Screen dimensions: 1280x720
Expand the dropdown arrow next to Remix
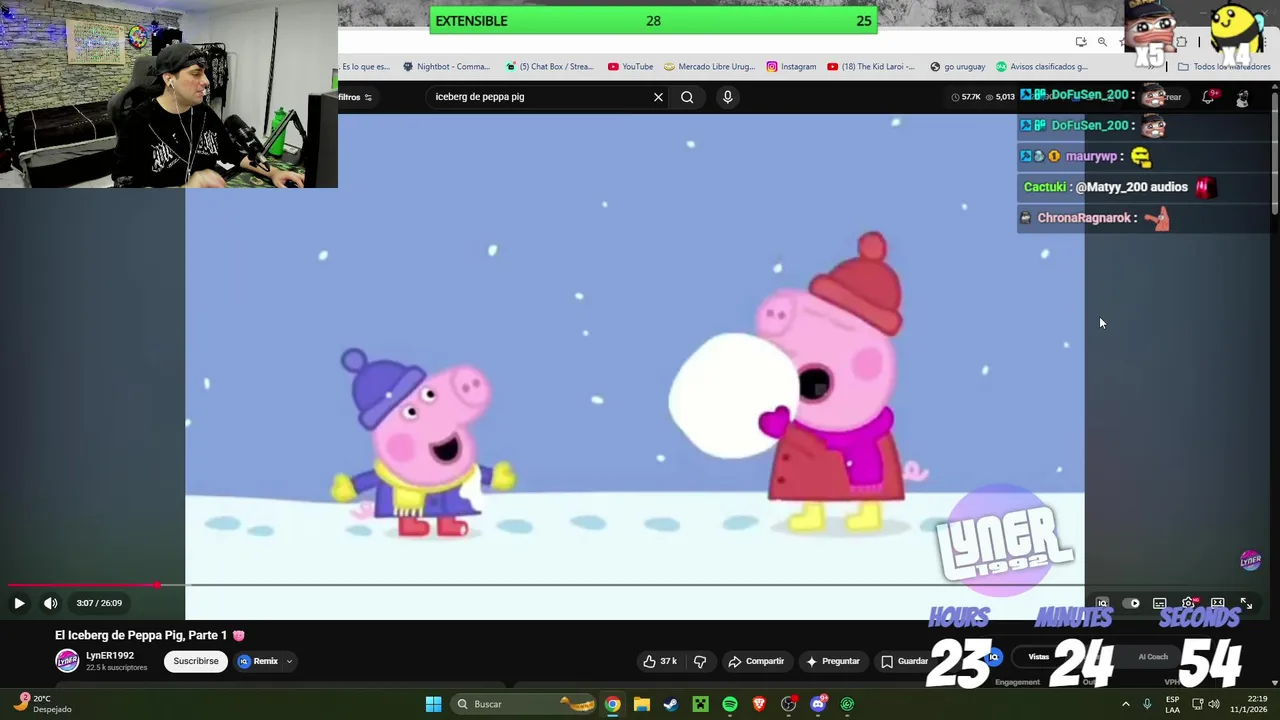(x=289, y=661)
